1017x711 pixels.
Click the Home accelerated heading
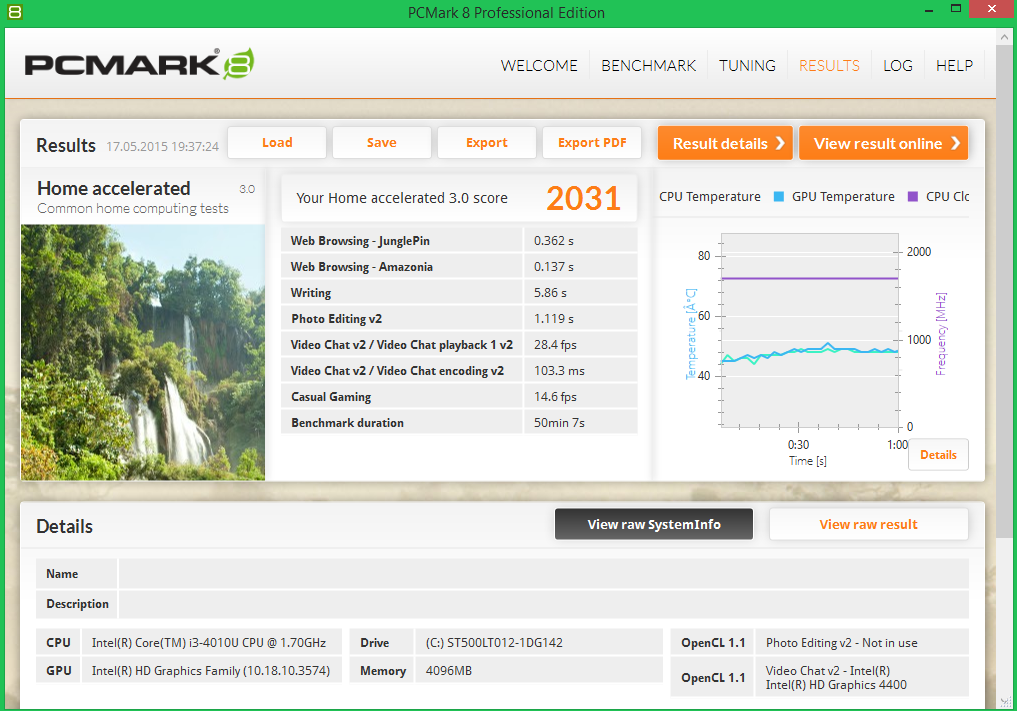114,188
